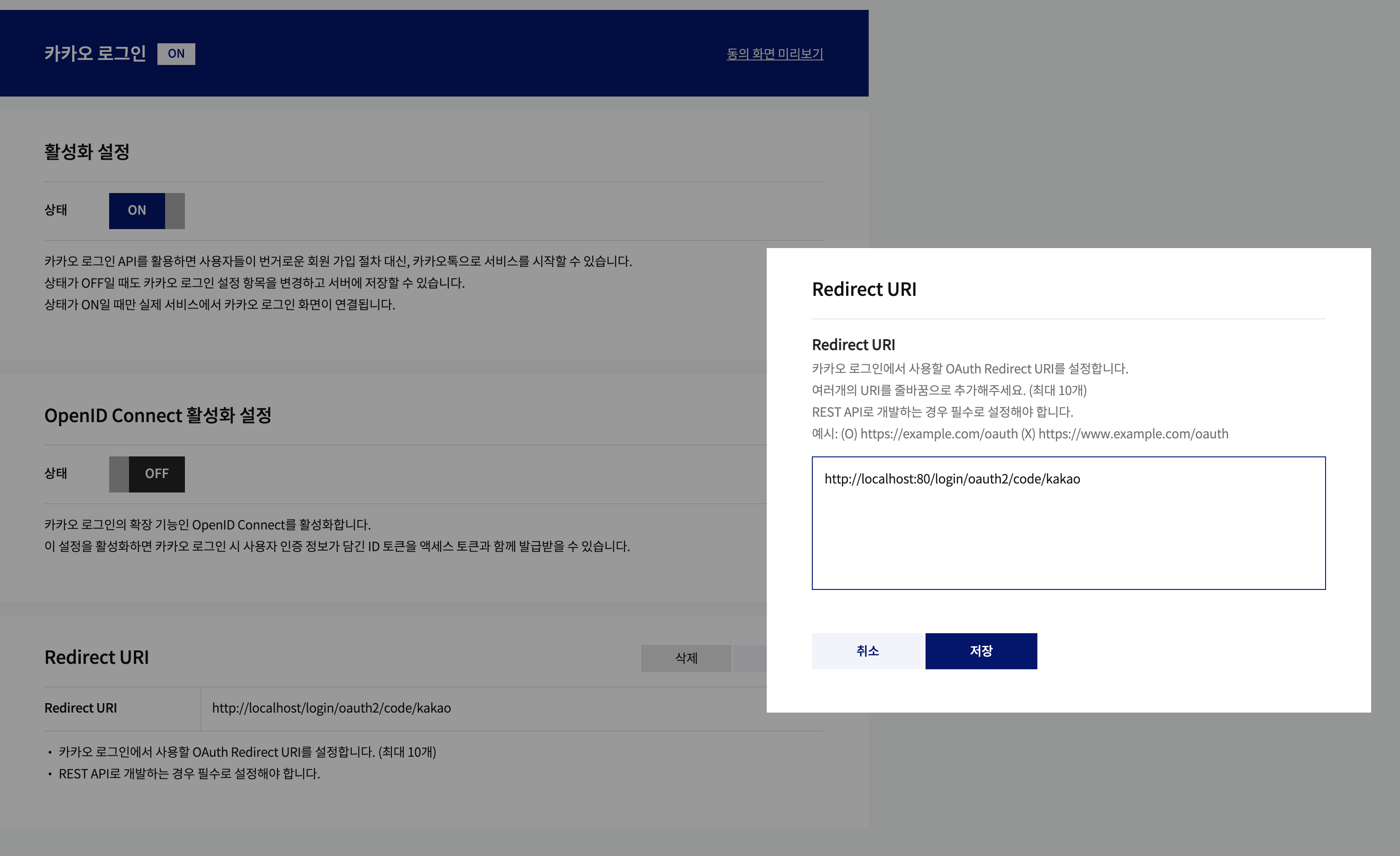The height and width of the screenshot is (856, 1400).
Task: Click the OpenID Connect 활성화 설정 heading
Action: (158, 415)
